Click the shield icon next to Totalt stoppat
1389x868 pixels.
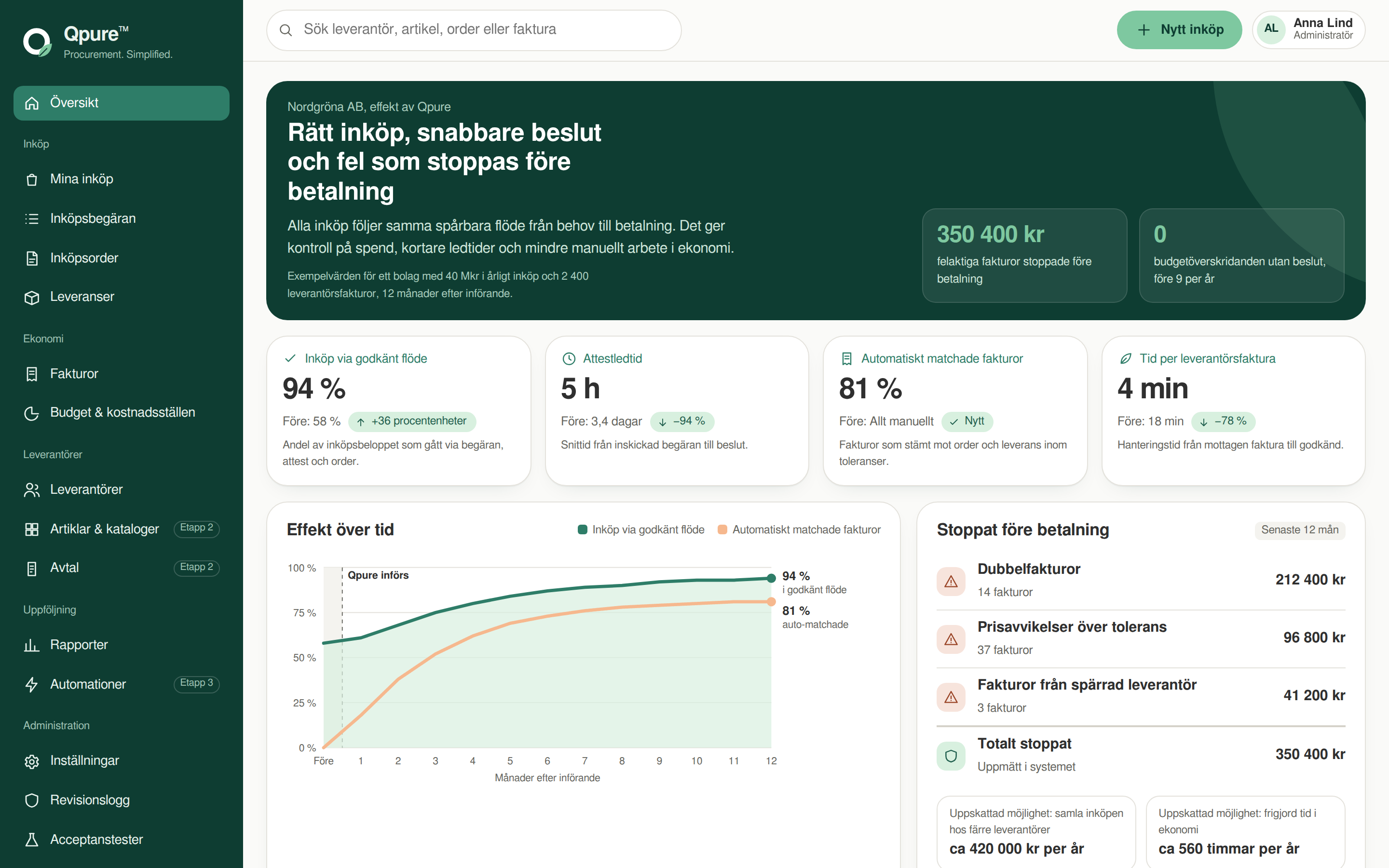[951, 756]
